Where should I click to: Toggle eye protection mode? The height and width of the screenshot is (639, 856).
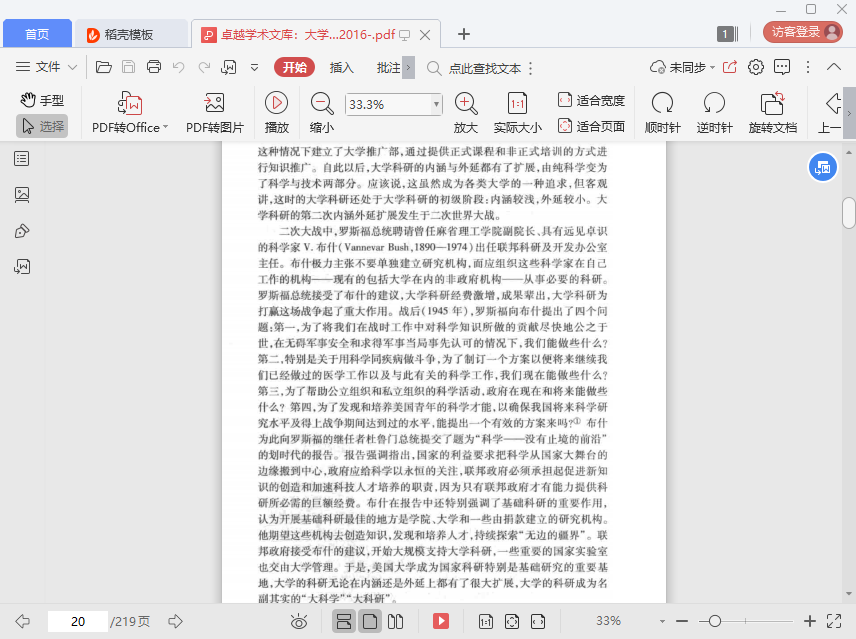point(299,622)
